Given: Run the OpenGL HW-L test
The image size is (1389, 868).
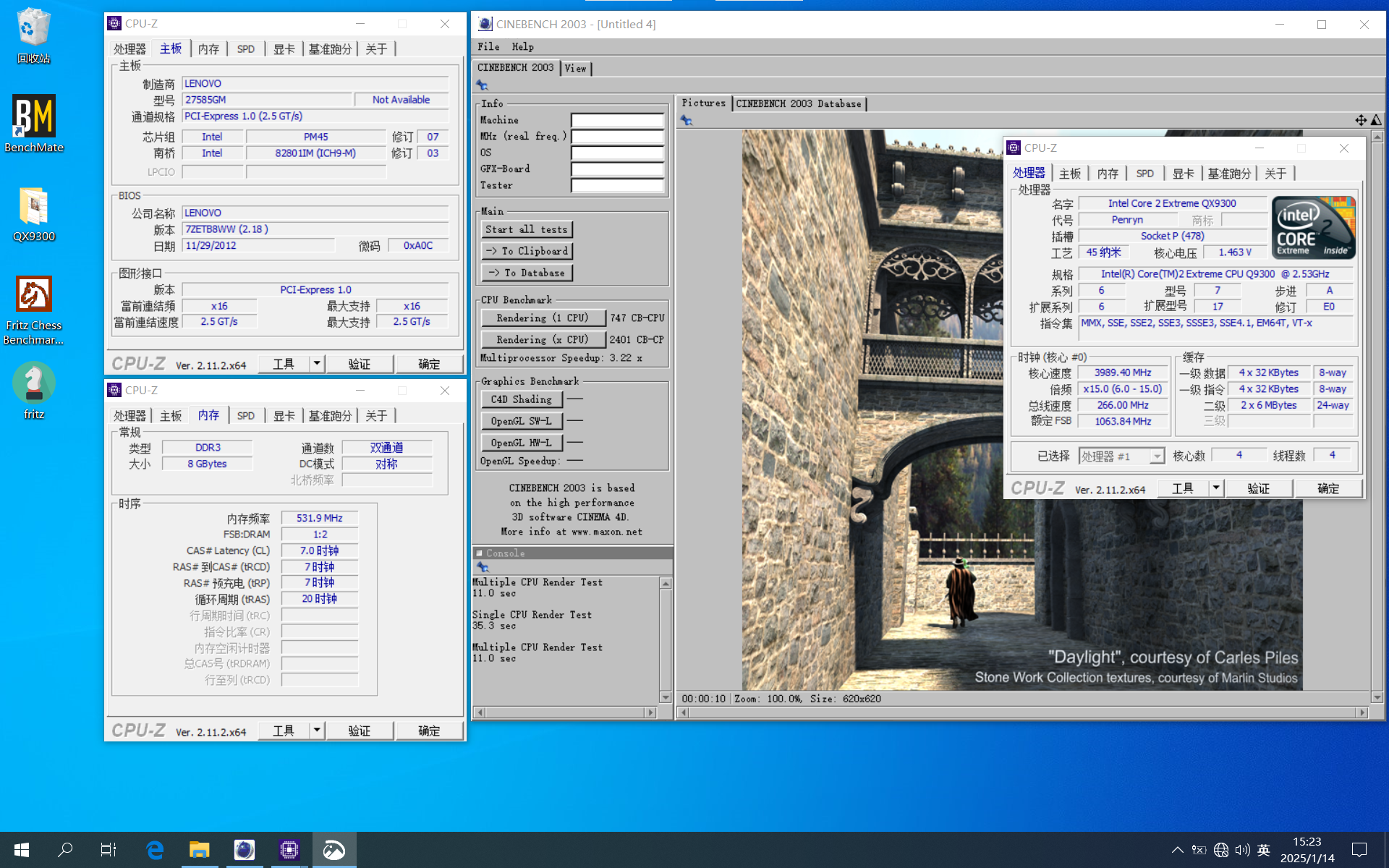Looking at the screenshot, I should (x=522, y=443).
